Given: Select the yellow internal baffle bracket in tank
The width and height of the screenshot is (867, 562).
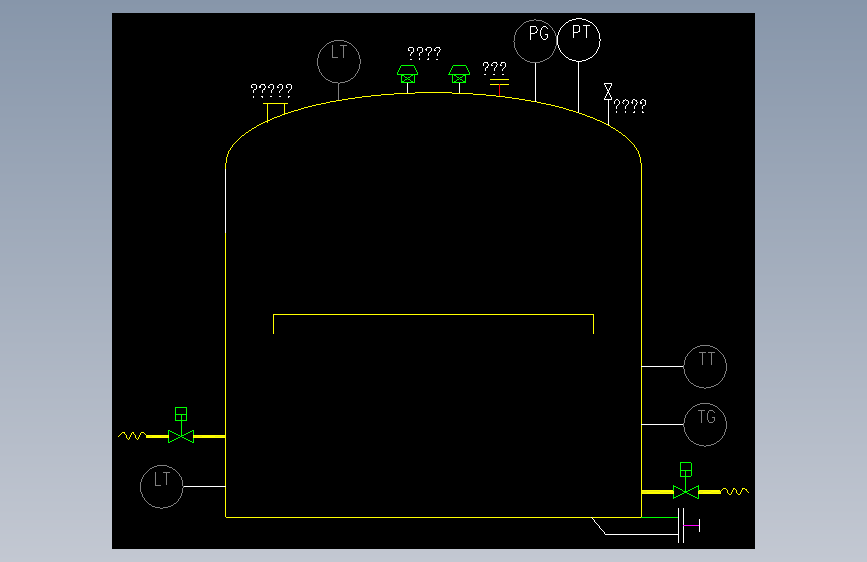Looking at the screenshot, I should 434,324.
